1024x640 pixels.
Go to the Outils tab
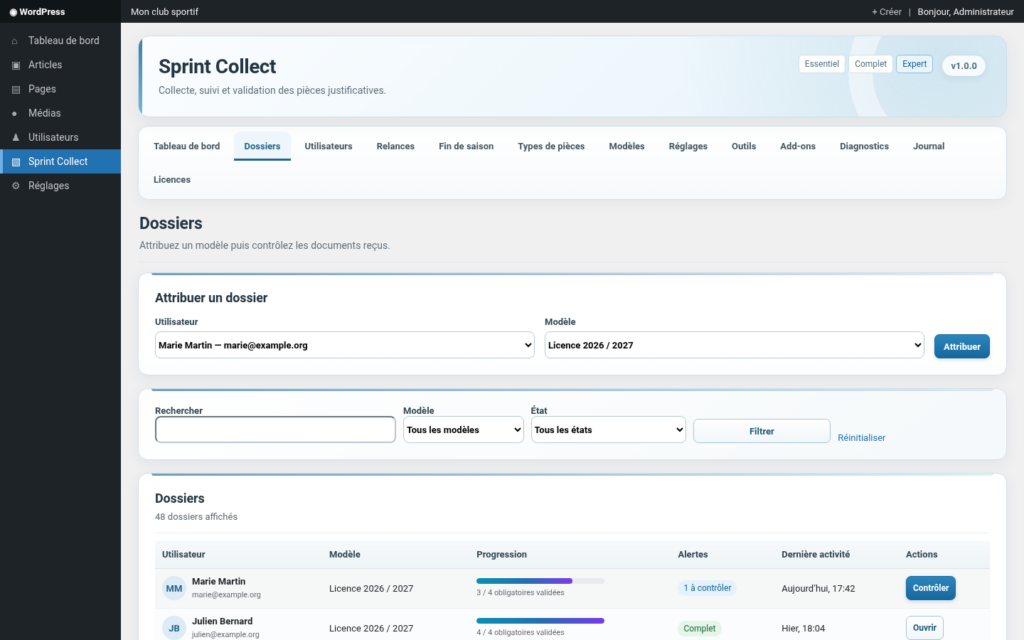coord(743,146)
